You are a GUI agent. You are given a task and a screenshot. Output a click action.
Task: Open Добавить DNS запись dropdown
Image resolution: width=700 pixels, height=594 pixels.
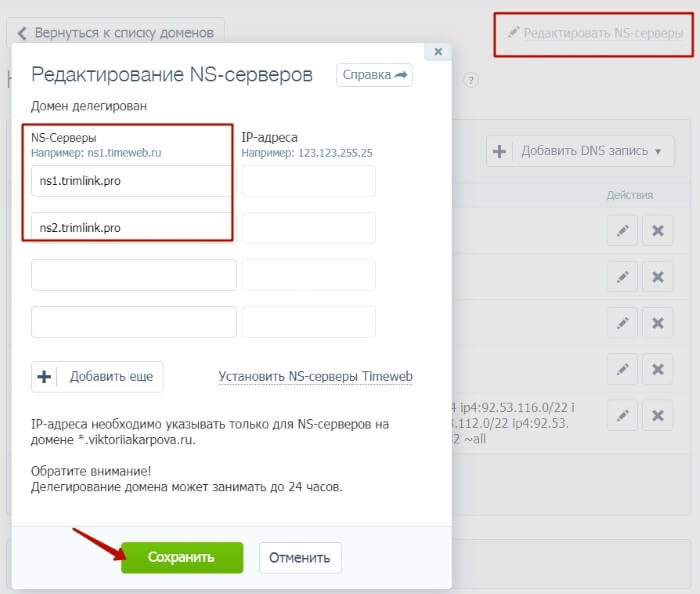[x=580, y=151]
